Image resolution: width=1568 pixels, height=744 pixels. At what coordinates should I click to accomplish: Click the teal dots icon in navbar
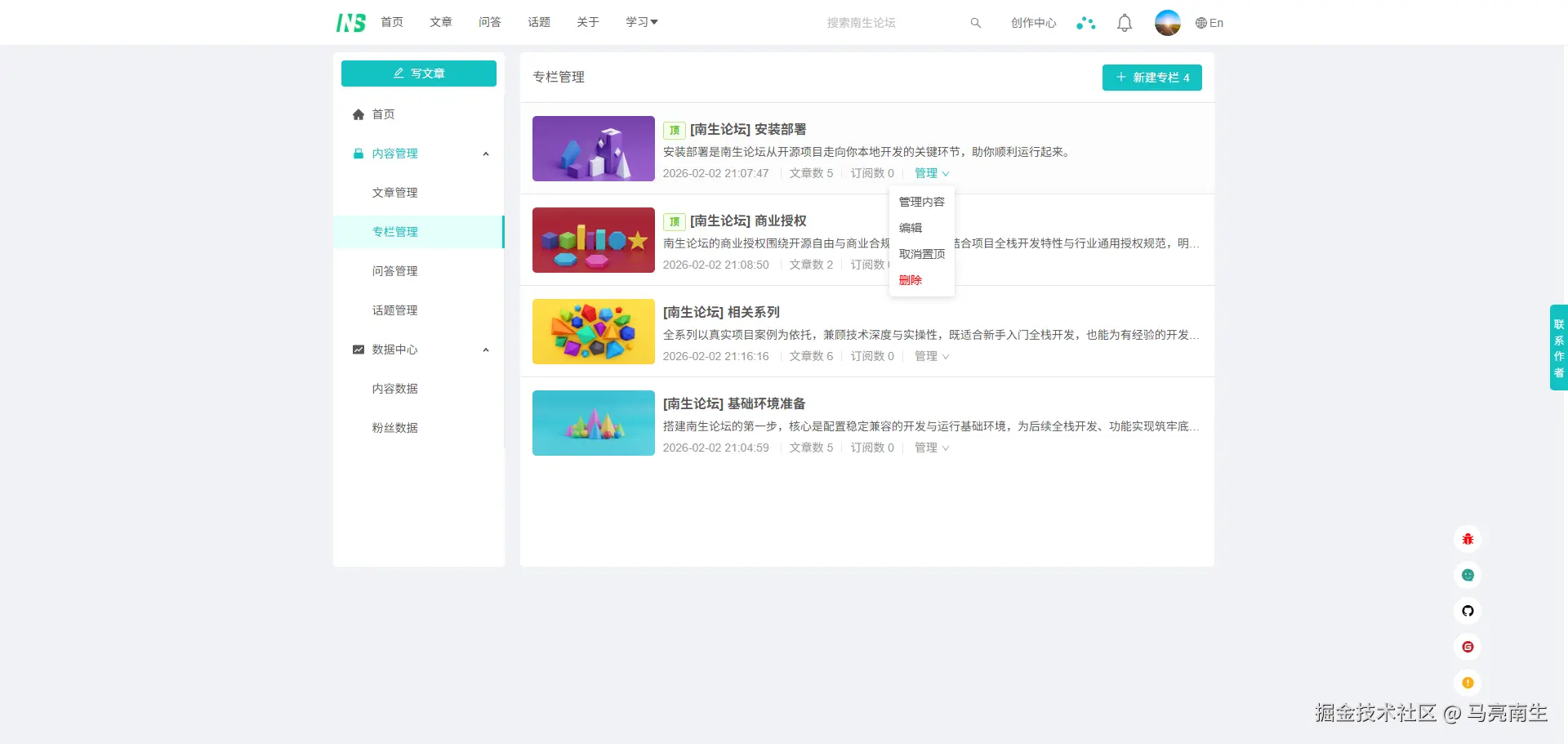point(1086,23)
